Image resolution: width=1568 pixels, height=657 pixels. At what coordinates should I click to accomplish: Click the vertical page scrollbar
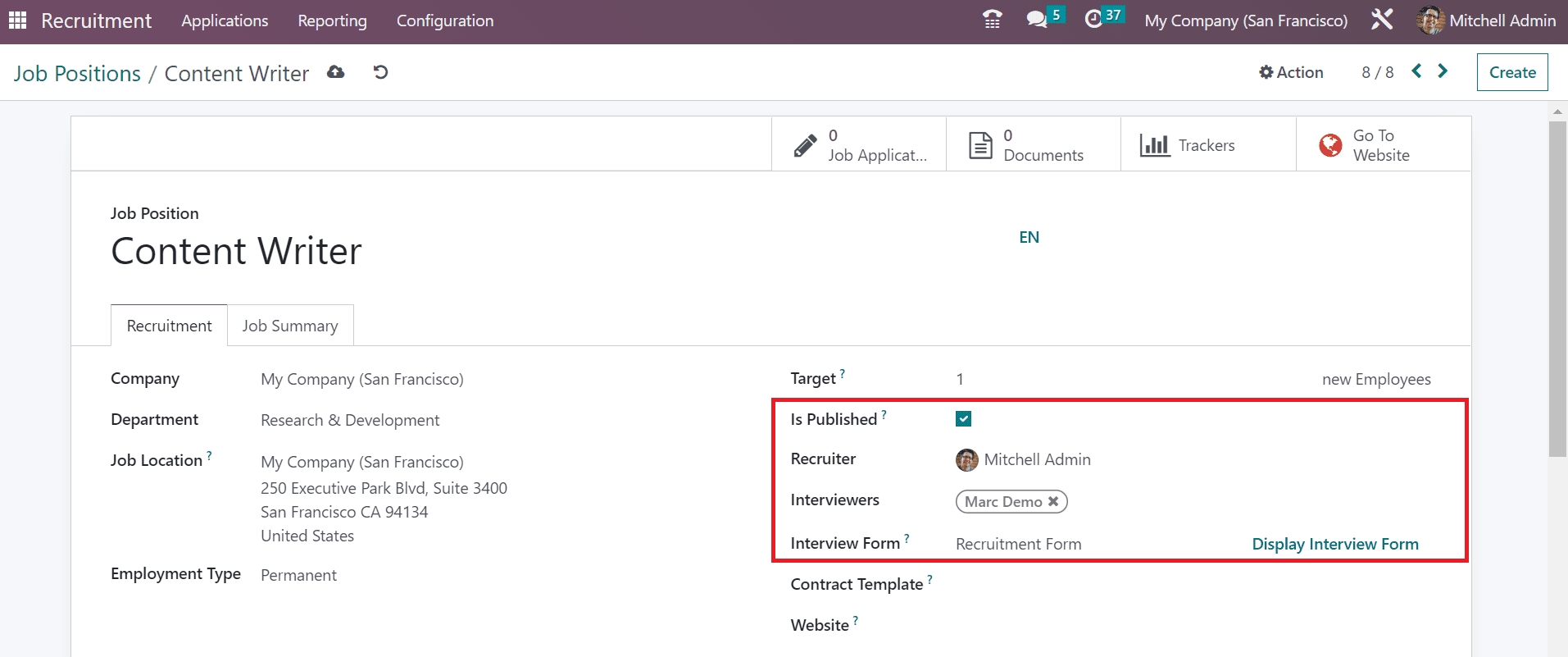(x=1557, y=287)
